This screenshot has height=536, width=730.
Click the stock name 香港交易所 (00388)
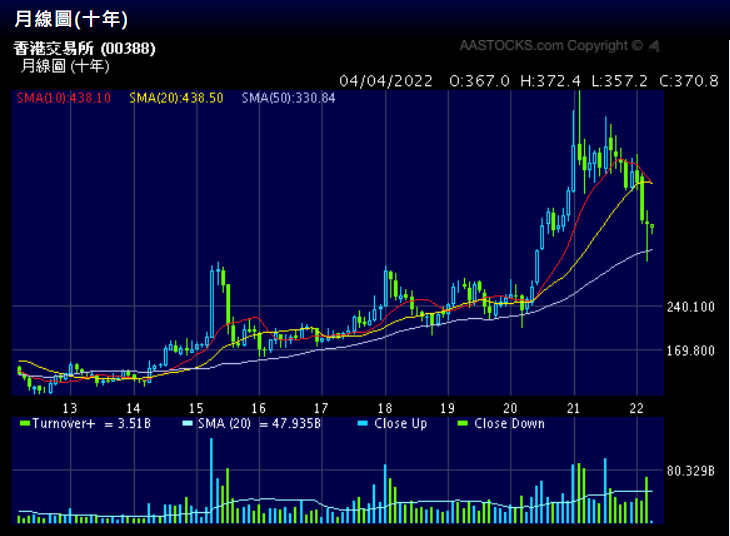(84, 48)
